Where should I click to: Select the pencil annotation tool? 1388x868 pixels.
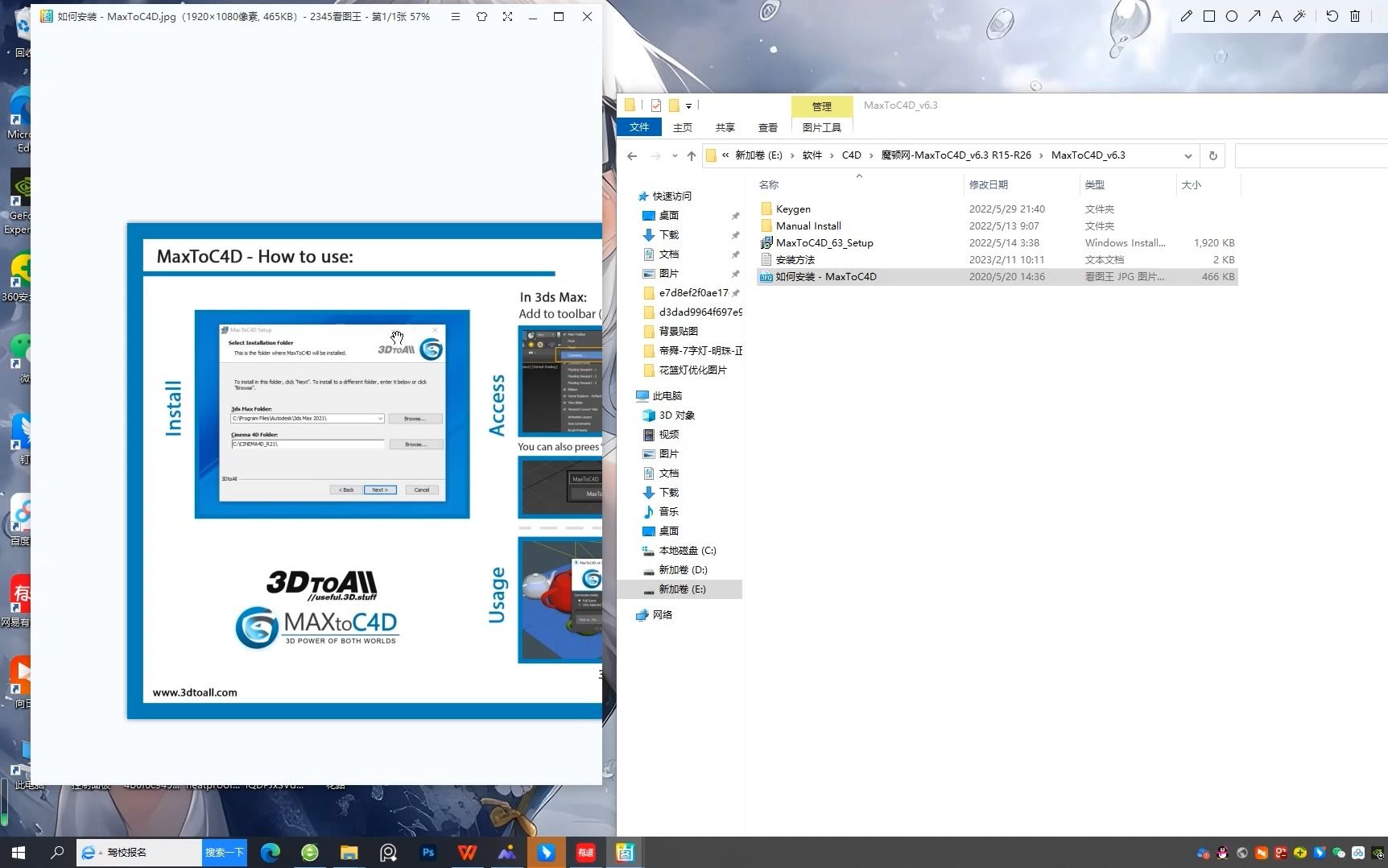[1186, 16]
